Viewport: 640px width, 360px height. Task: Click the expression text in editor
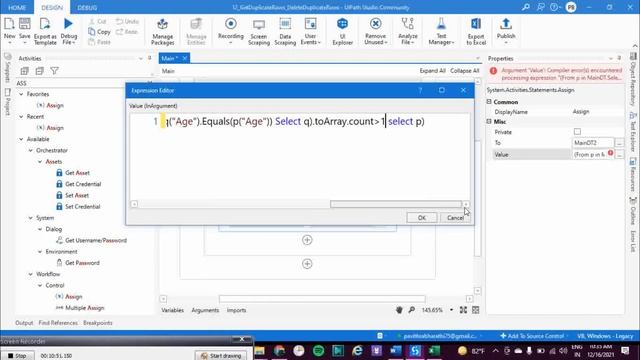[x=294, y=121]
